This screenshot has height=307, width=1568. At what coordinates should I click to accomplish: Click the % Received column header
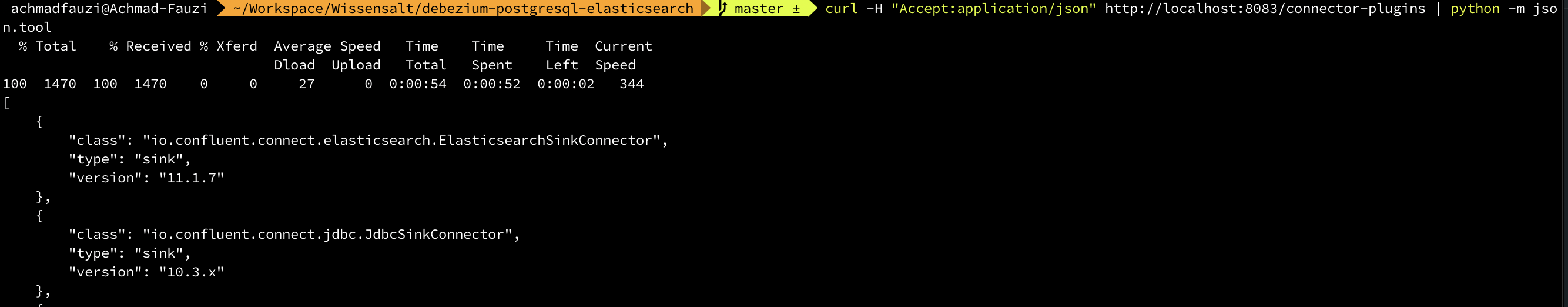click(150, 46)
